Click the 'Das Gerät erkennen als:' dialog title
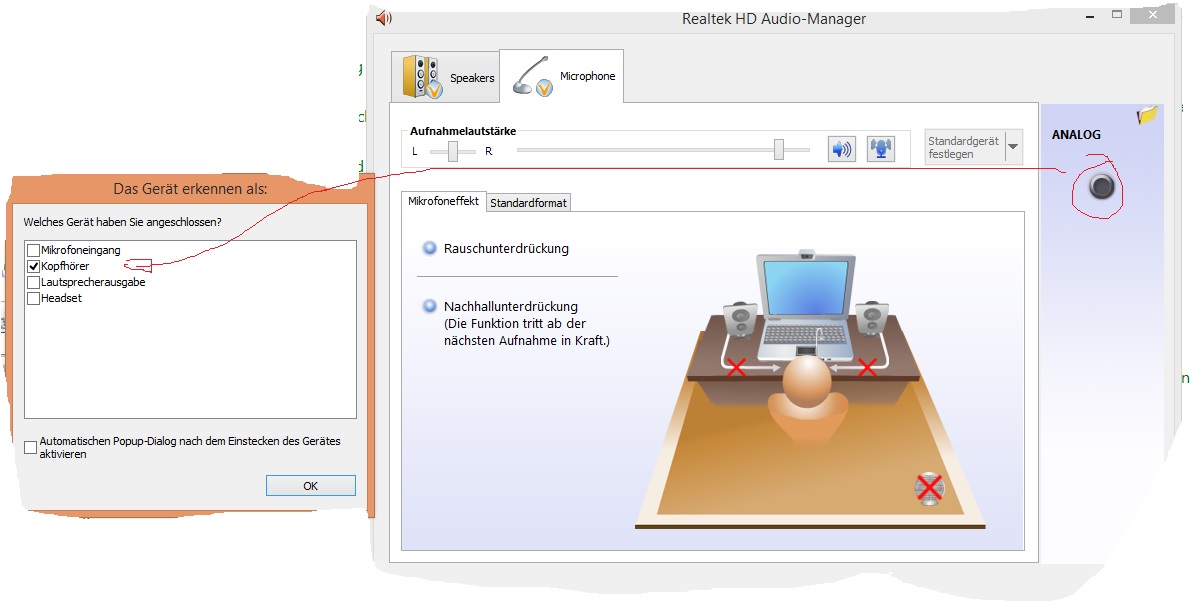 tap(190, 188)
